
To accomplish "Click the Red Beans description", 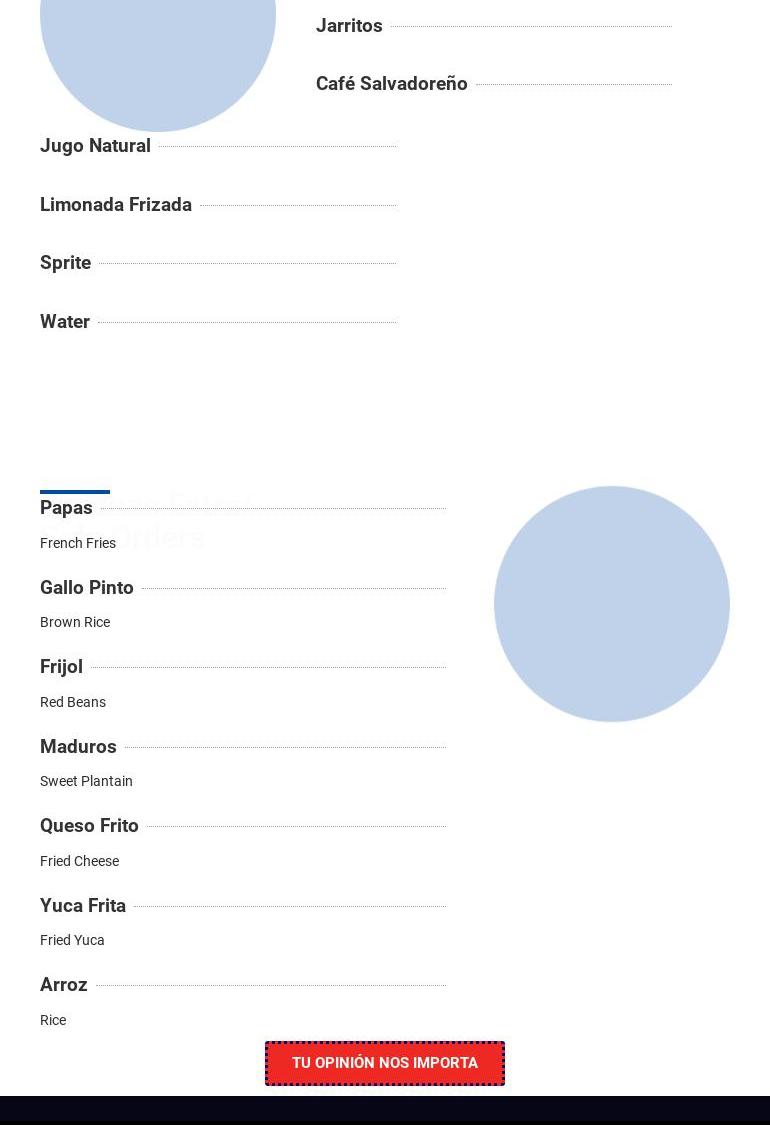I will (x=73, y=702).
